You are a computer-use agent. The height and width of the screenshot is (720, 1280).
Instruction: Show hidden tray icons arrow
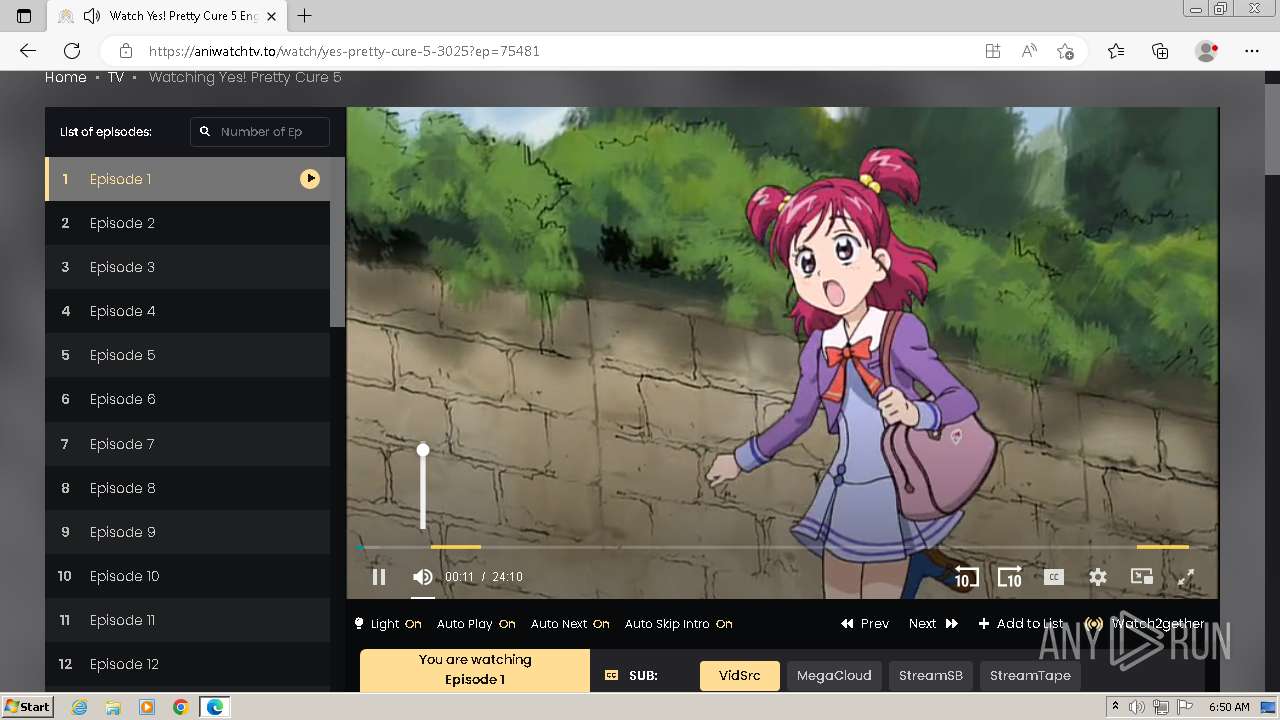click(x=1115, y=707)
